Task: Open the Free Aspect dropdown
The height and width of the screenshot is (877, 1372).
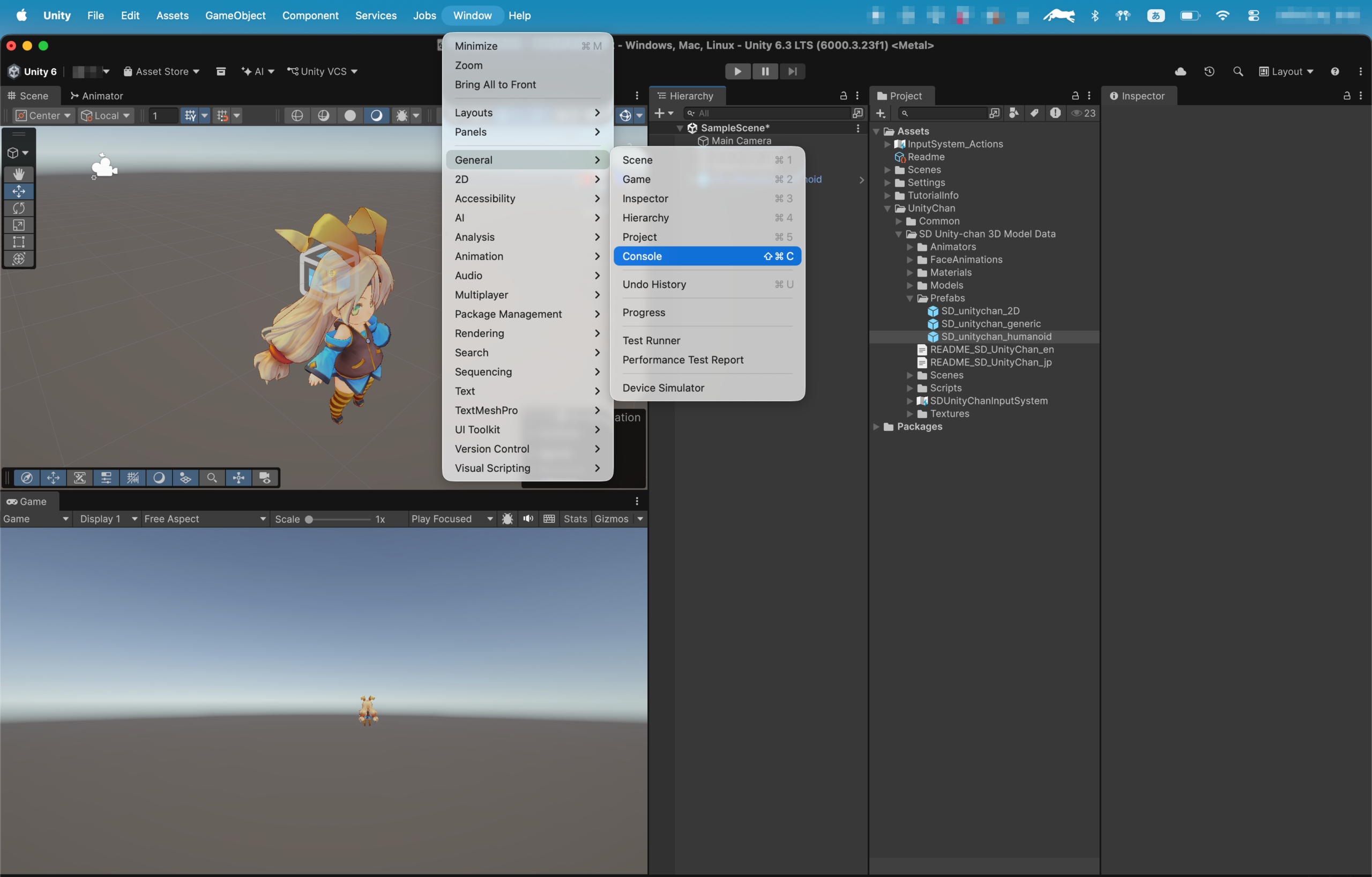Action: tap(205, 518)
